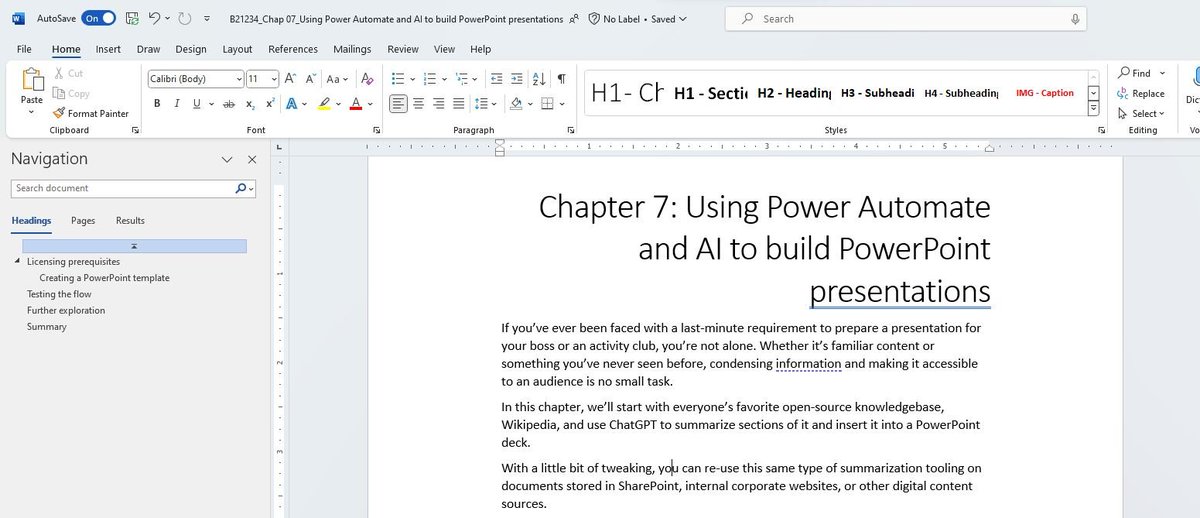Image resolution: width=1200 pixels, height=518 pixels.
Task: Click the Undo arrow icon
Action: [154, 18]
